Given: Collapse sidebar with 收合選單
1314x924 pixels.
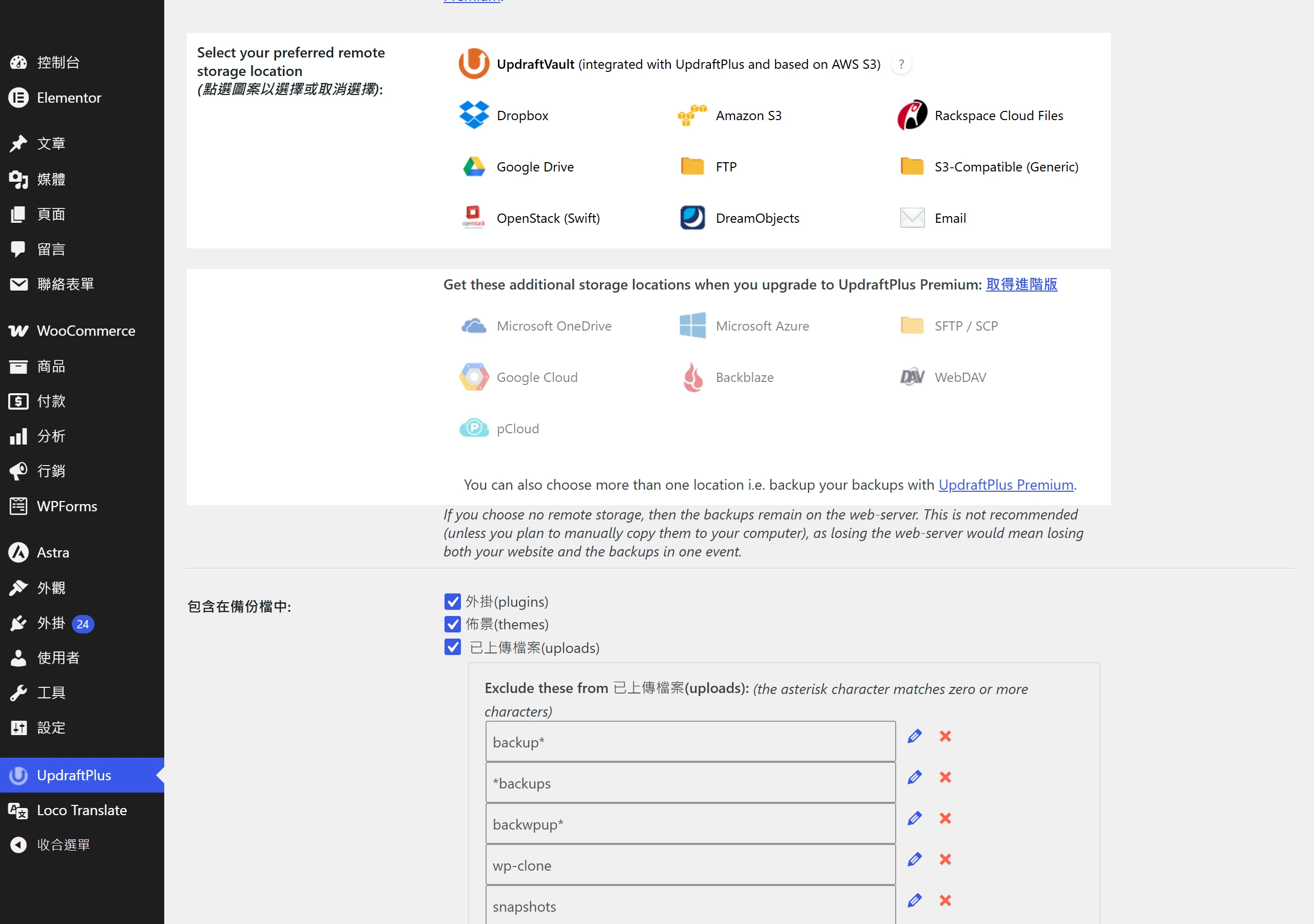Looking at the screenshot, I should [82, 845].
